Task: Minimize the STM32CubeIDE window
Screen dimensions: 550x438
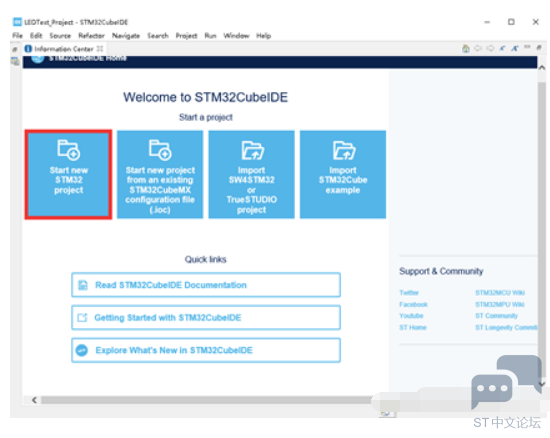Action: pos(487,22)
